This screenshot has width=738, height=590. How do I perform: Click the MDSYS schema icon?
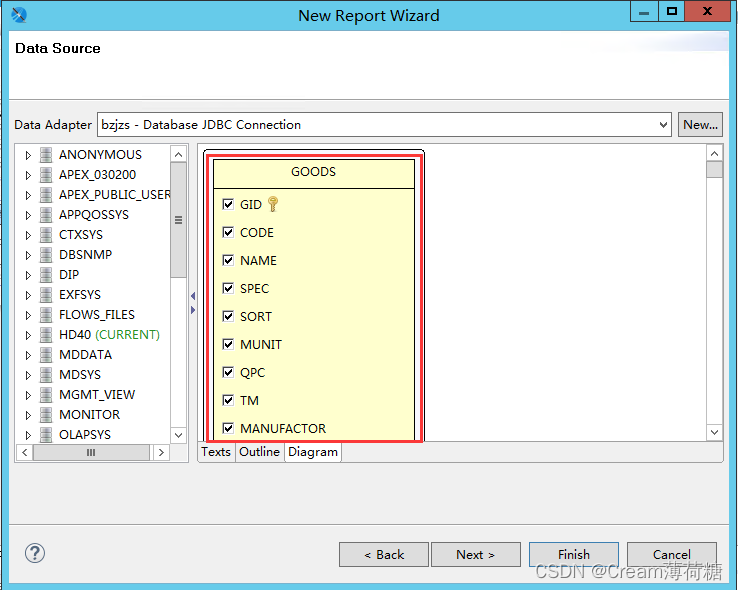coord(46,375)
